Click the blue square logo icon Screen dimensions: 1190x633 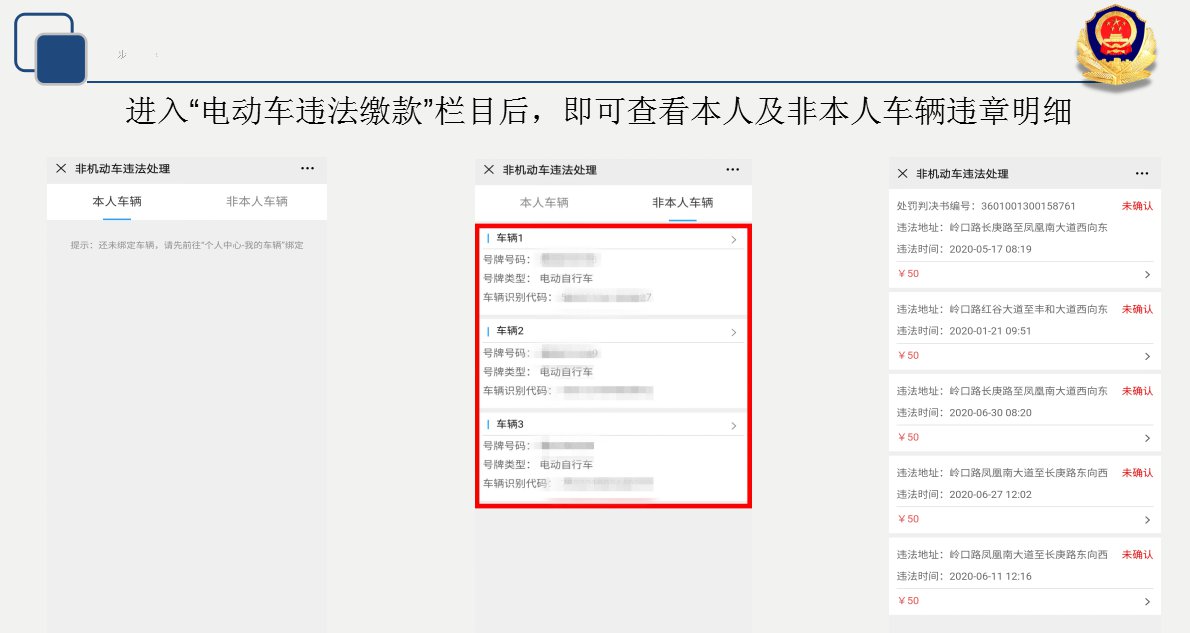tap(59, 57)
